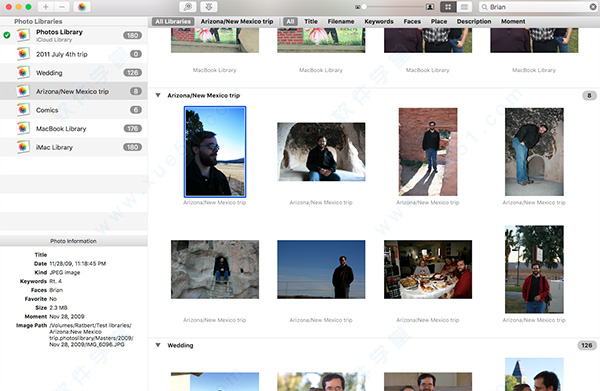The height and width of the screenshot is (391, 600).
Task: Filter search by Title
Action: [x=311, y=21]
